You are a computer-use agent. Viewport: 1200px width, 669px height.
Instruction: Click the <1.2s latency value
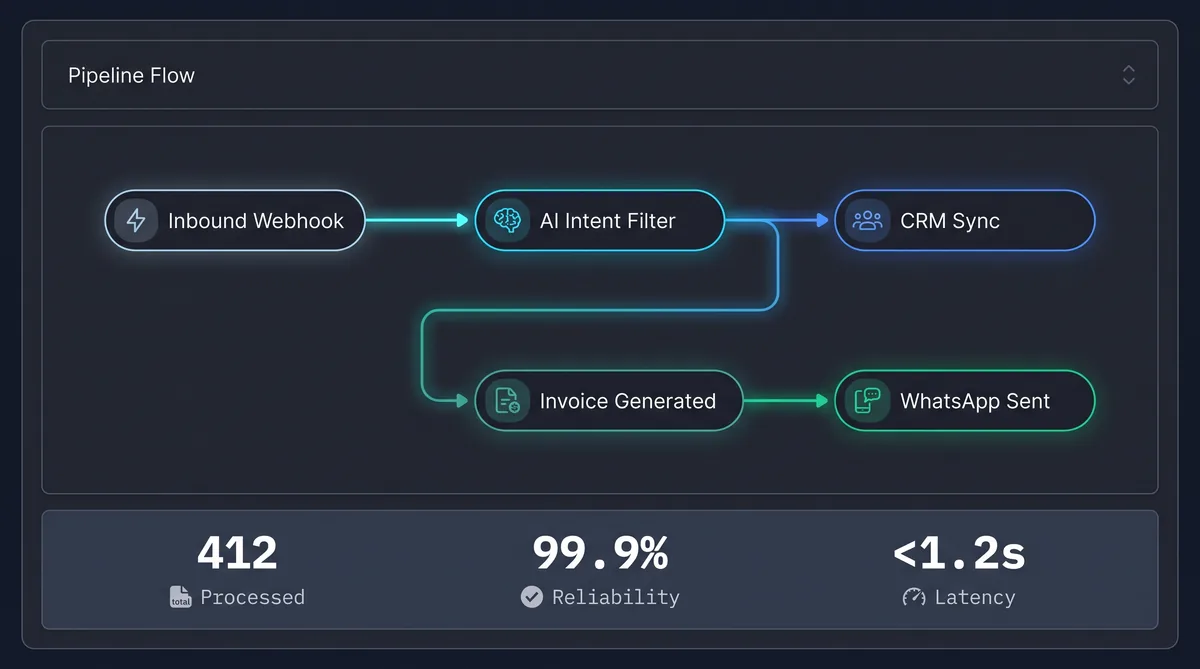(959, 553)
